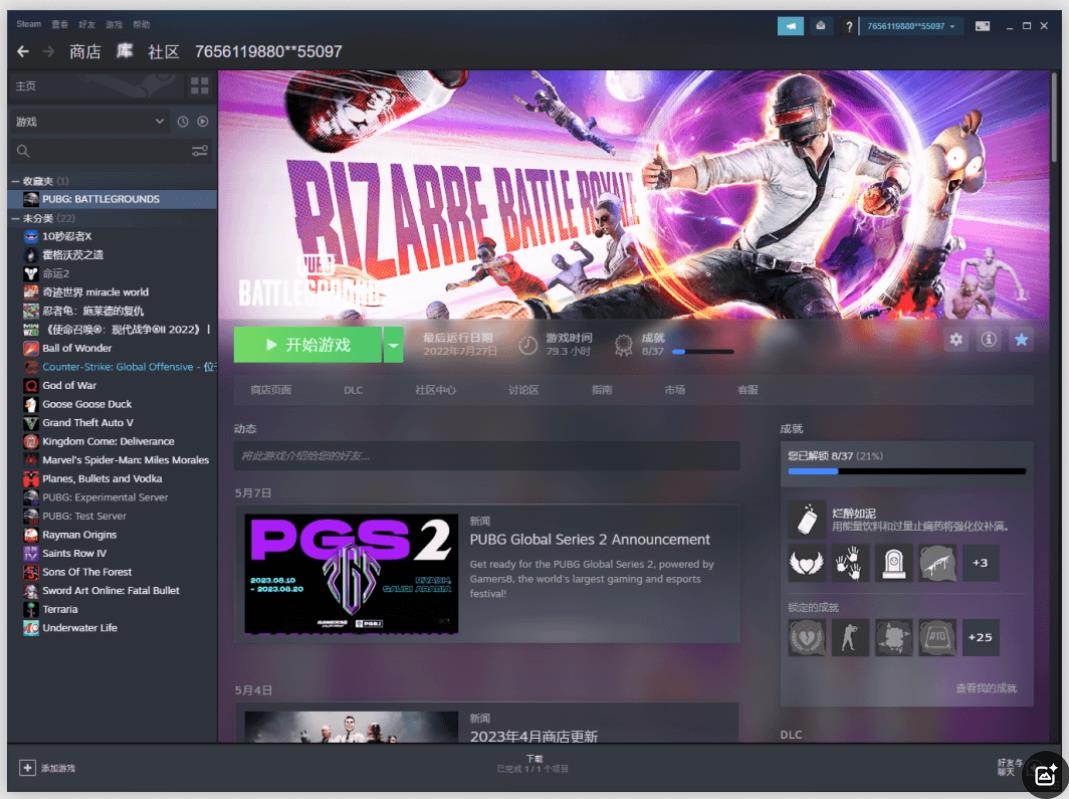Viewport: 1069px width, 799px height.
Task: Open the DLC tab link
Action: (x=353, y=390)
